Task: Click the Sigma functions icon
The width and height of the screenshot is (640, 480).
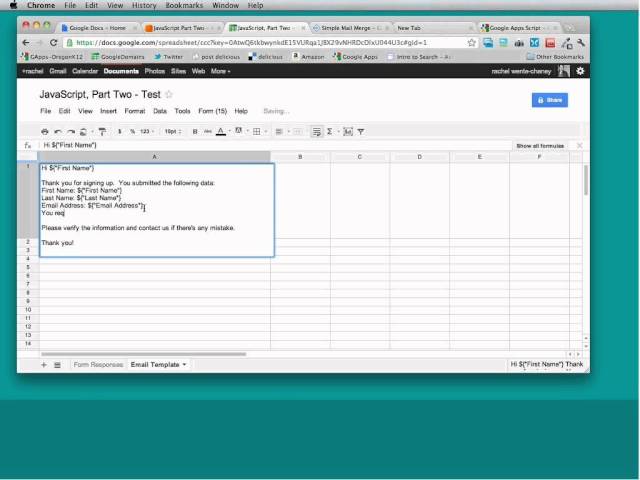Action: (x=329, y=131)
